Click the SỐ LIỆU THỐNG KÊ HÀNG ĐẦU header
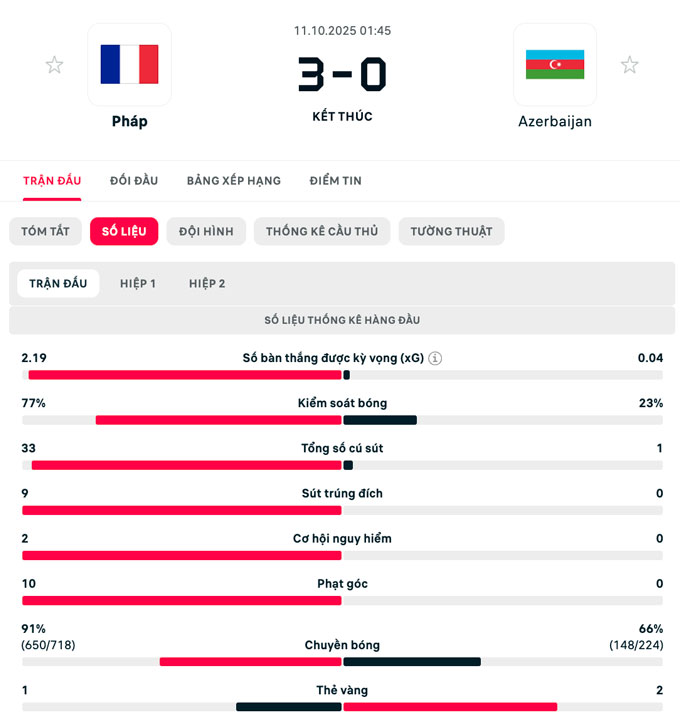 [x=342, y=320]
